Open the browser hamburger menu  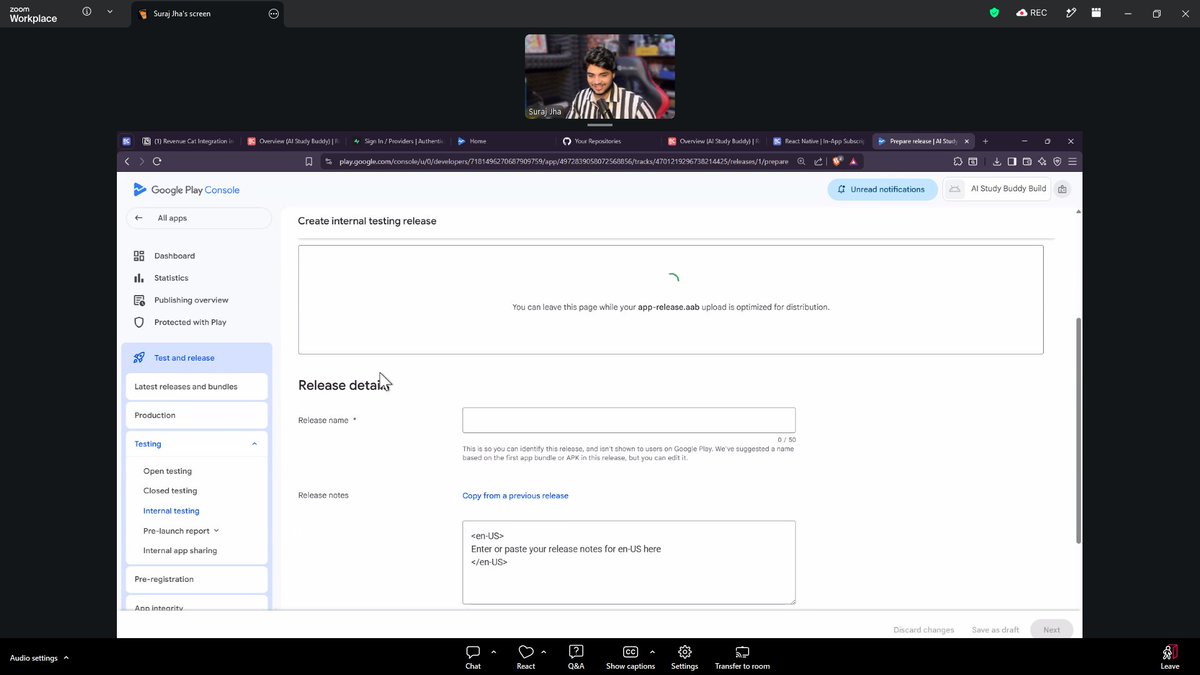pos(1072,161)
